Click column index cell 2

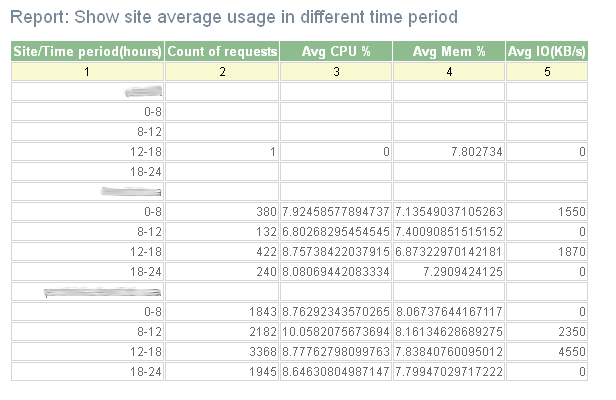click(222, 72)
